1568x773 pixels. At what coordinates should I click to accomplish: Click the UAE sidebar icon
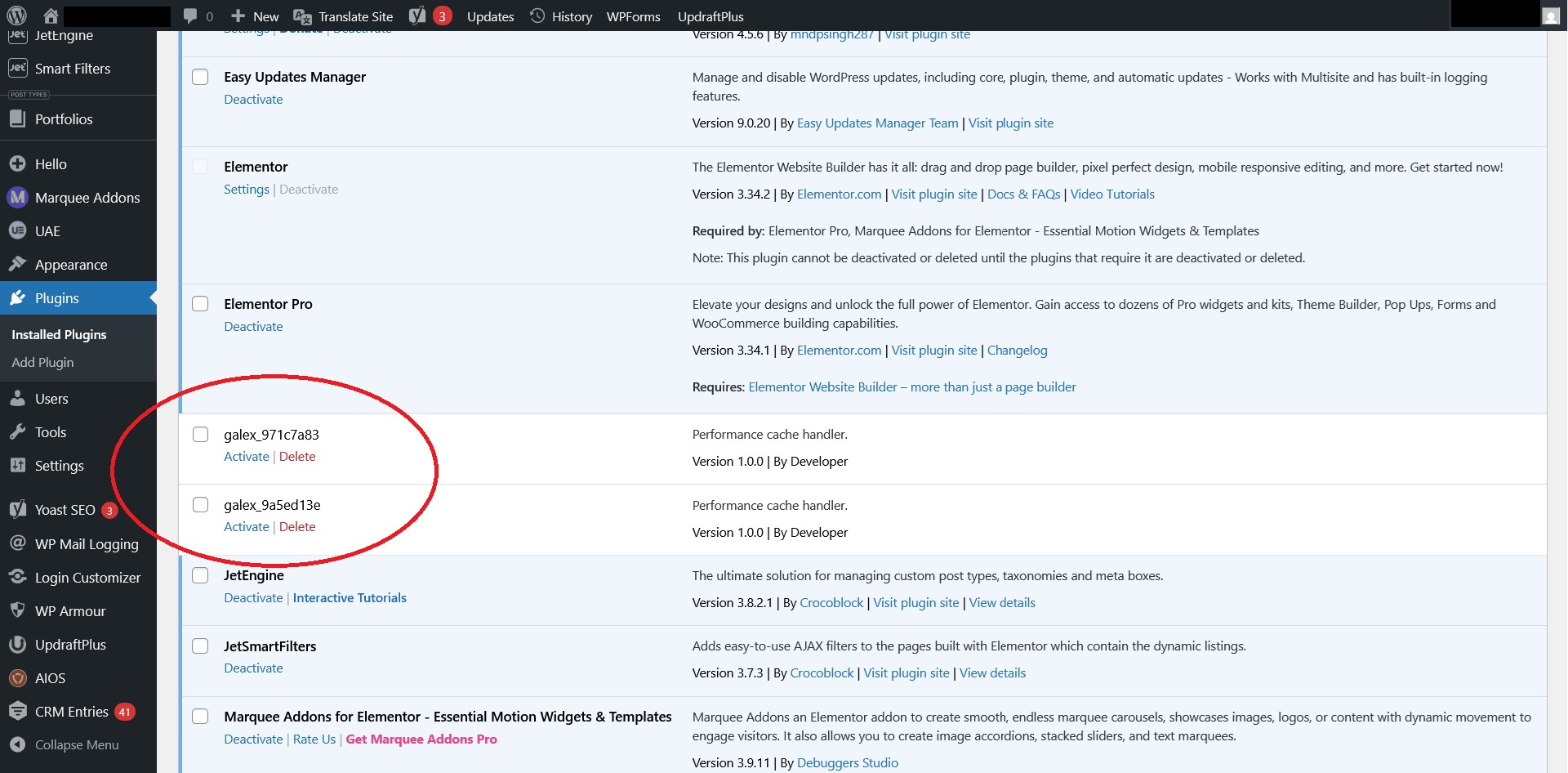(x=18, y=231)
